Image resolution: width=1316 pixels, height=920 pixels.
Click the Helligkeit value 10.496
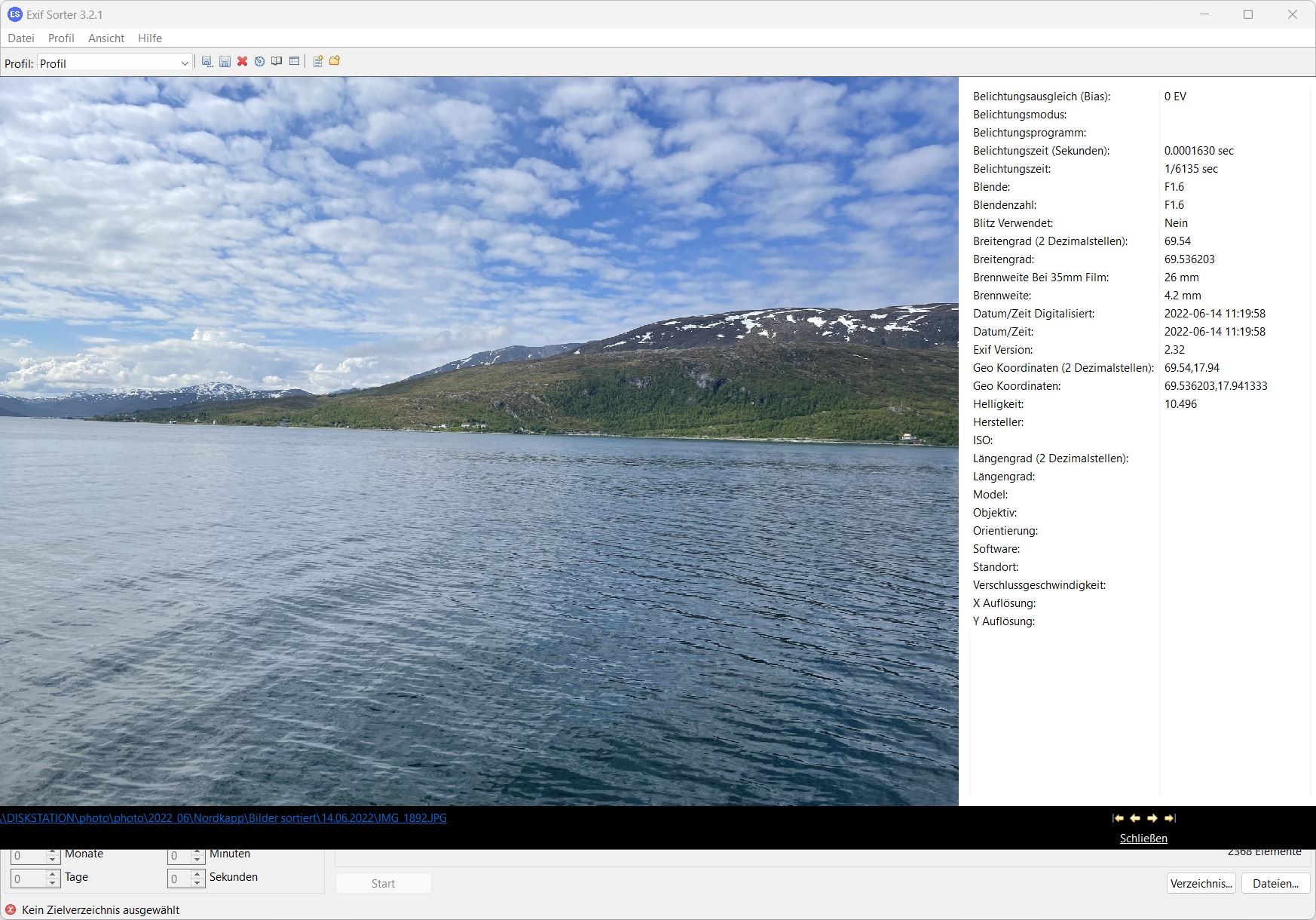[x=1180, y=404]
